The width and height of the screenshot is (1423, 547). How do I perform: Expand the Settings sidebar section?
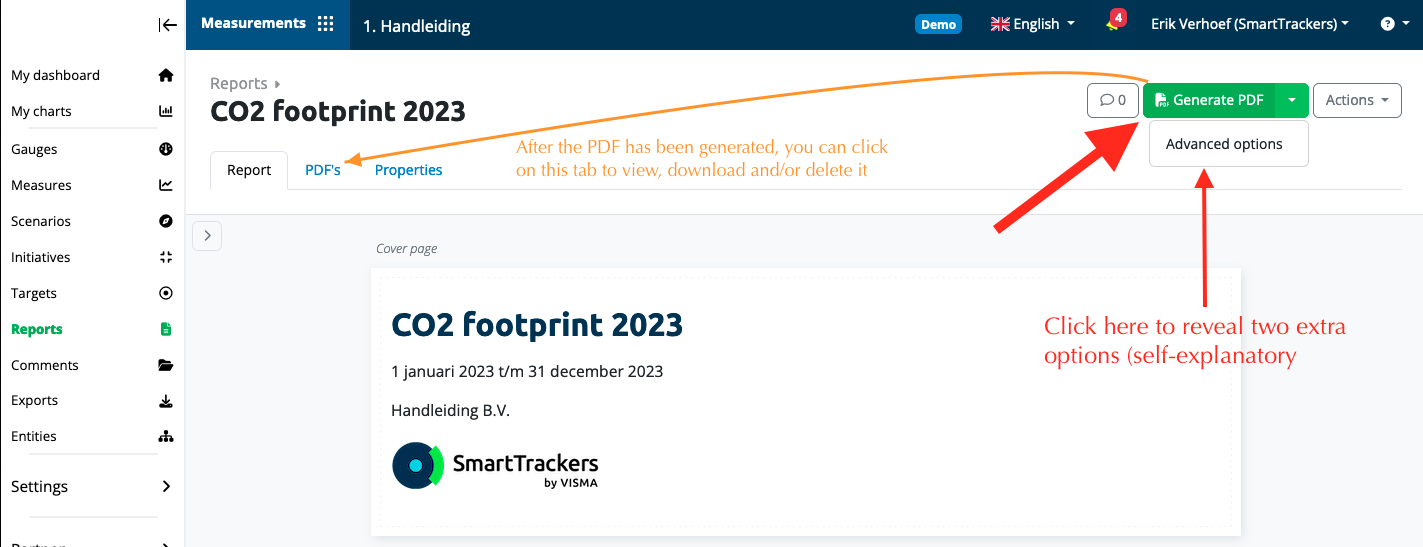92,486
